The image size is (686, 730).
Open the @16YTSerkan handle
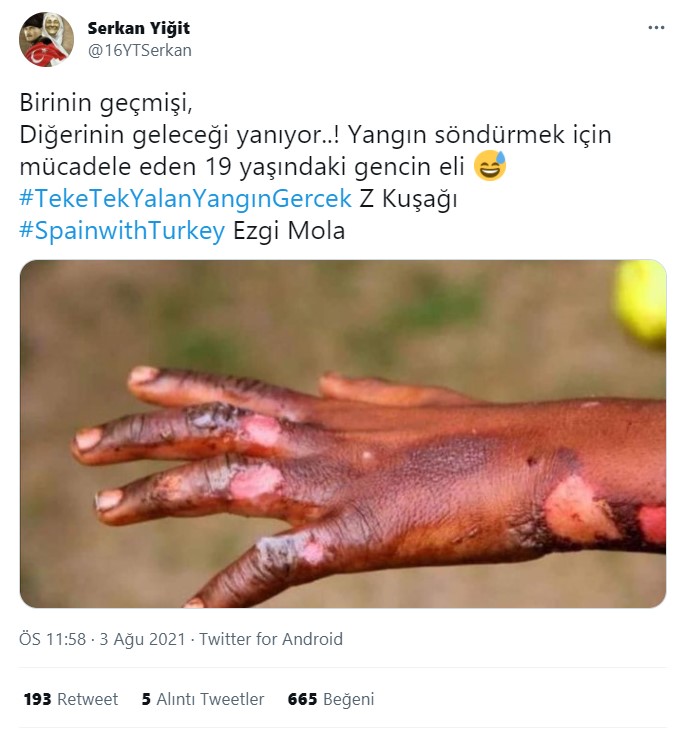click(x=139, y=50)
